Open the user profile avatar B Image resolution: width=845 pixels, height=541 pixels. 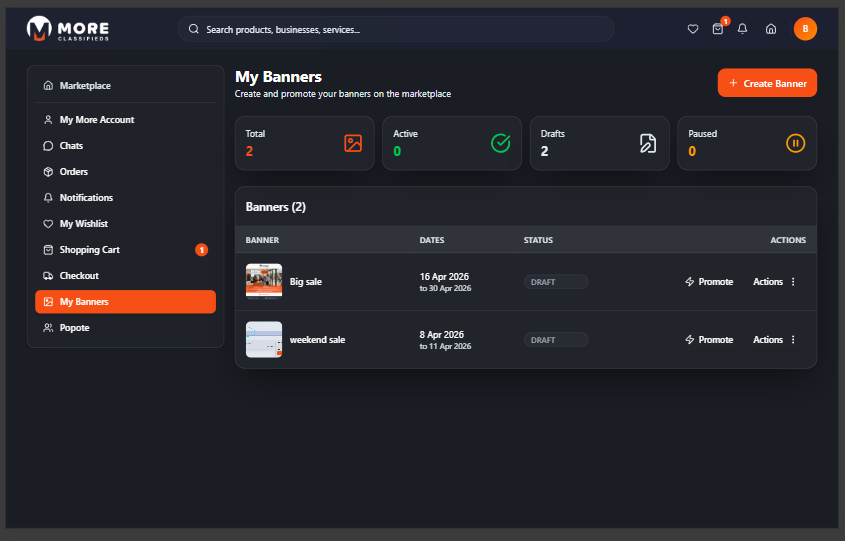805,29
